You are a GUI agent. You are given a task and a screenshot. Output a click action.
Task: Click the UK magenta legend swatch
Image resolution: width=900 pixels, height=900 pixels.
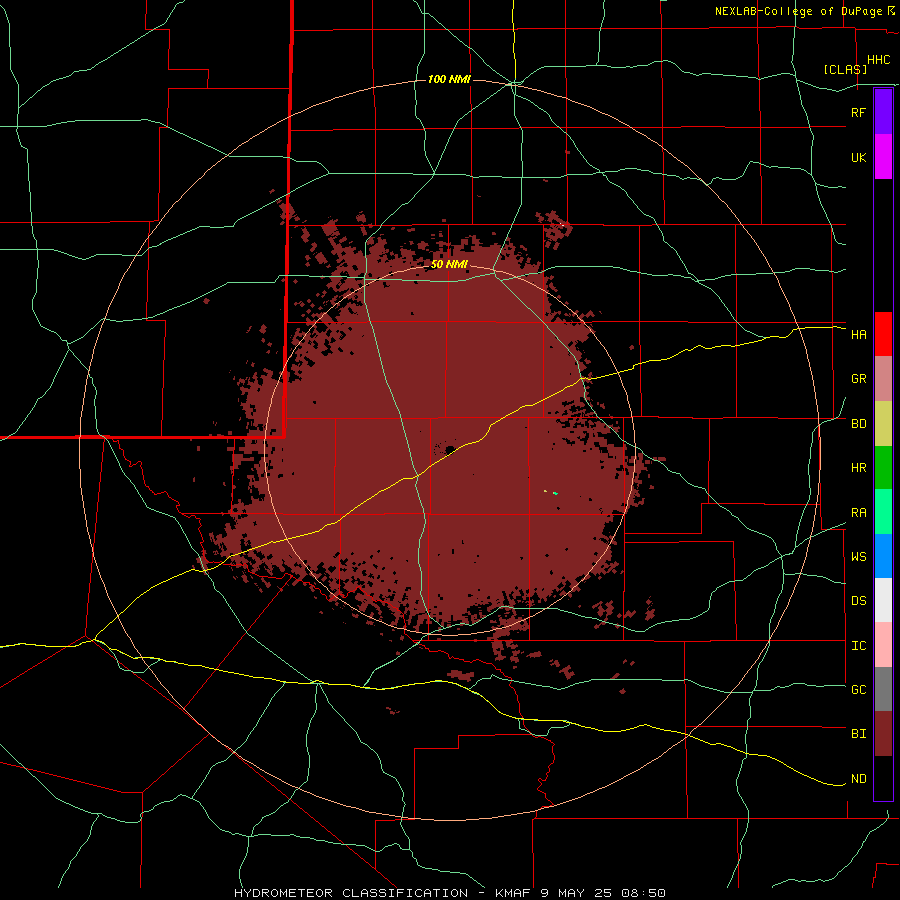coord(883,157)
